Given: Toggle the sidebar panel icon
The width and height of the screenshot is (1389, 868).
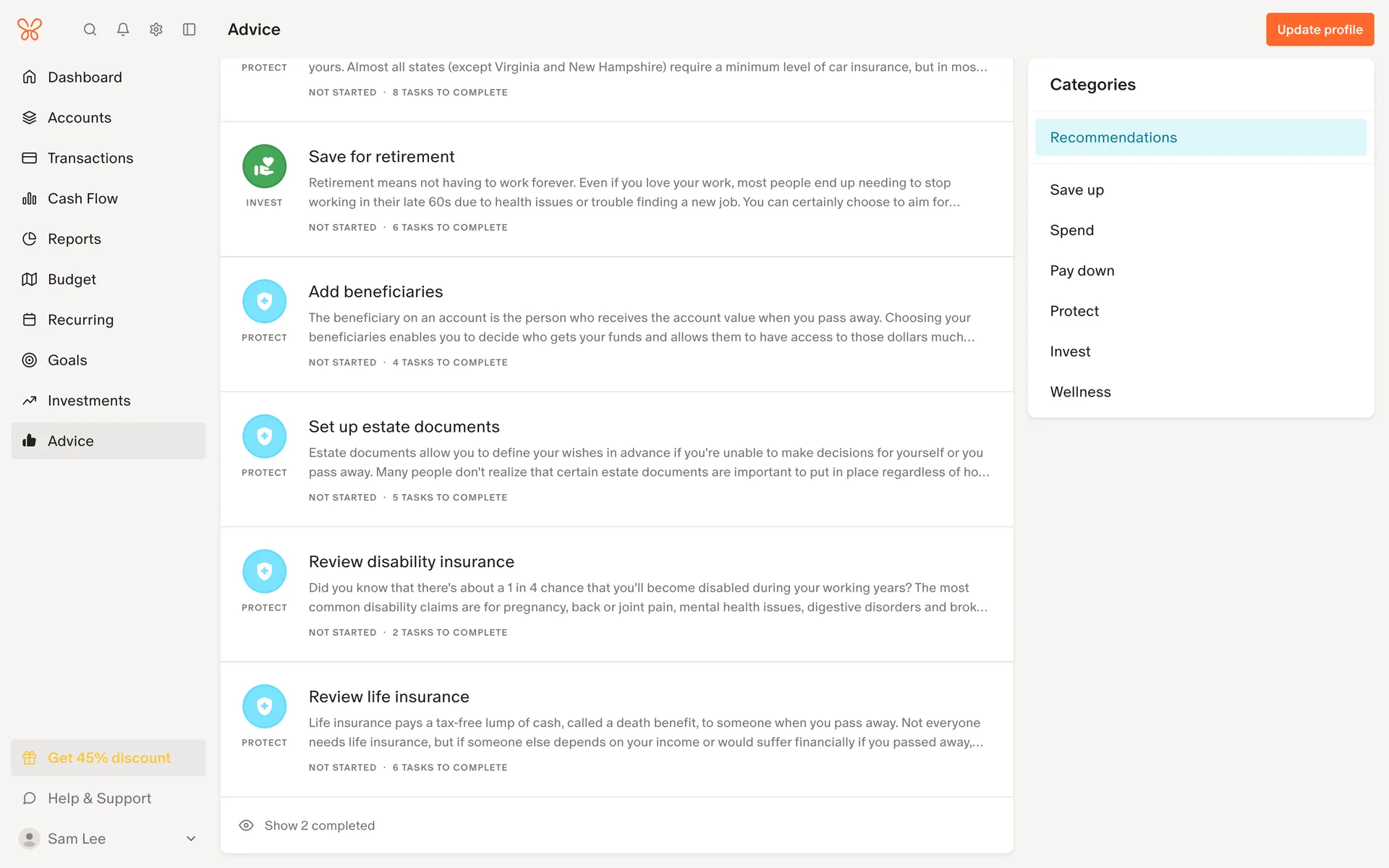Looking at the screenshot, I should coord(190,30).
